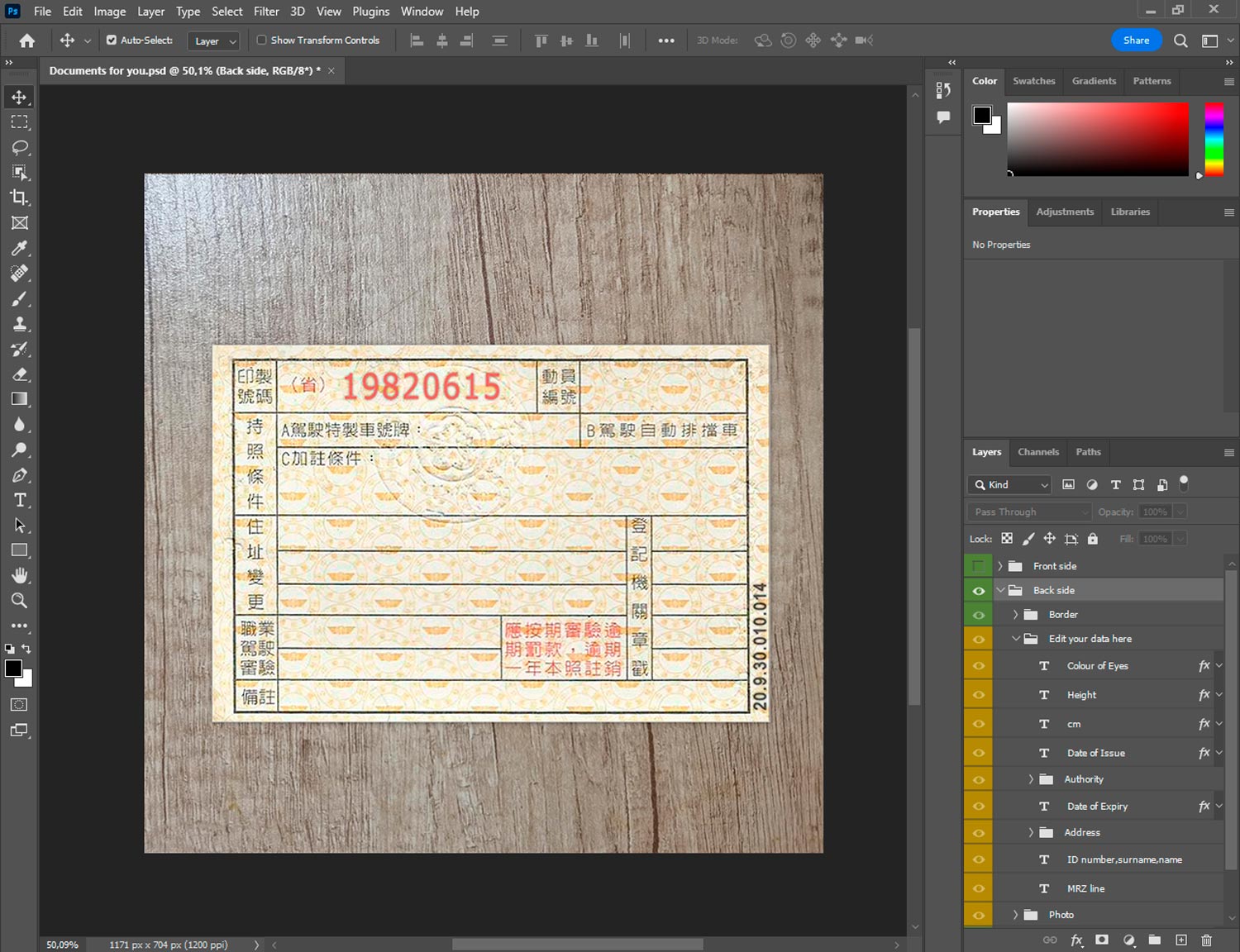Activate the Hand tool

point(20,575)
